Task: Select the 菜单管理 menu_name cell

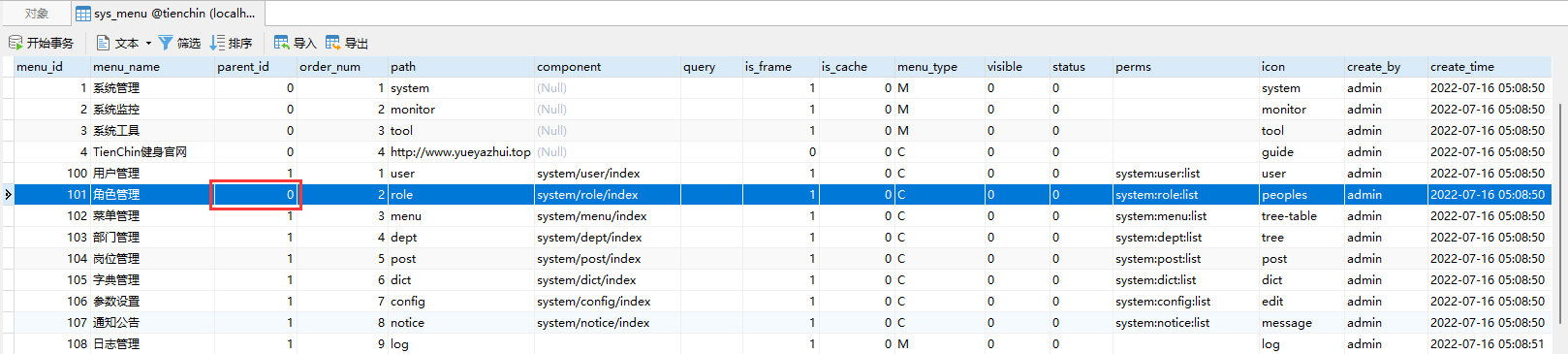Action: tap(152, 216)
